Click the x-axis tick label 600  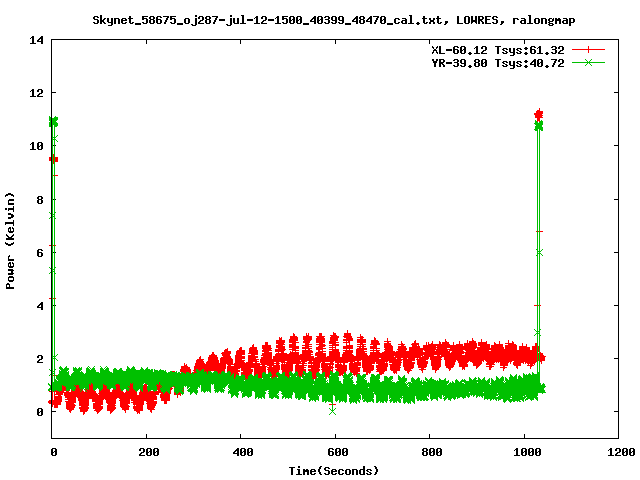(338, 452)
